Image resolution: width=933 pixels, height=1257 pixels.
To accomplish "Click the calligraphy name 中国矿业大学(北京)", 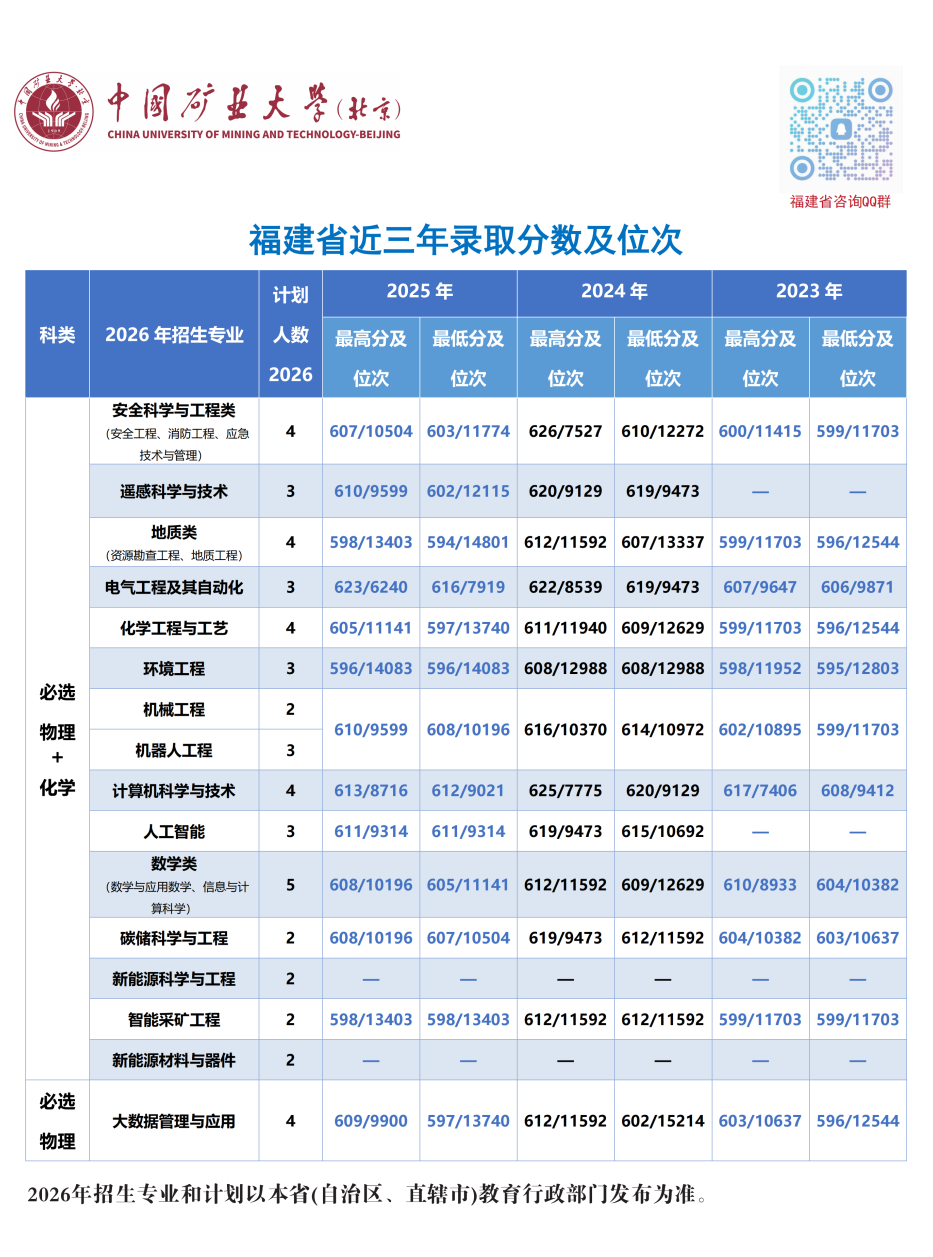I will (254, 102).
